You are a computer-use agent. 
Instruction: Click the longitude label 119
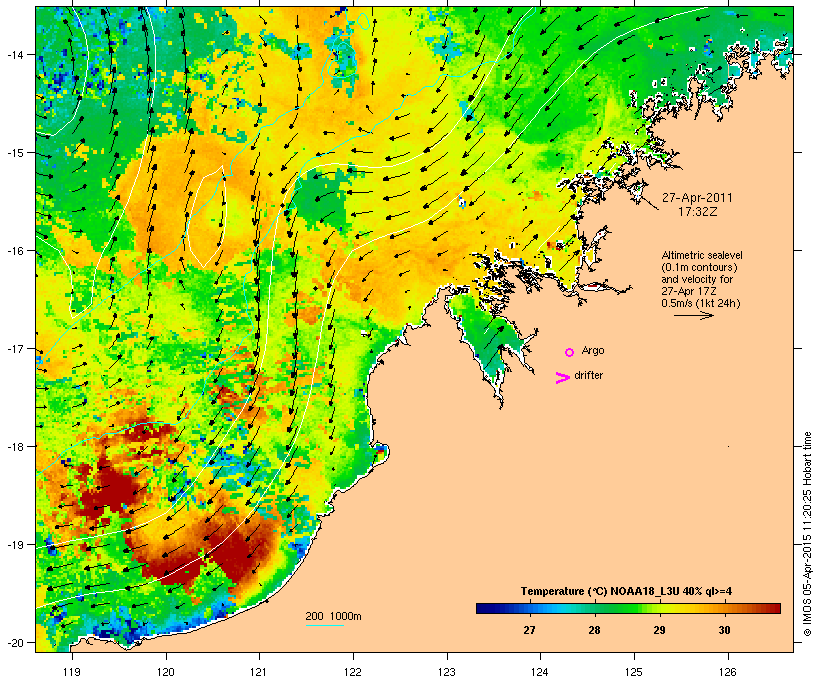(72, 672)
